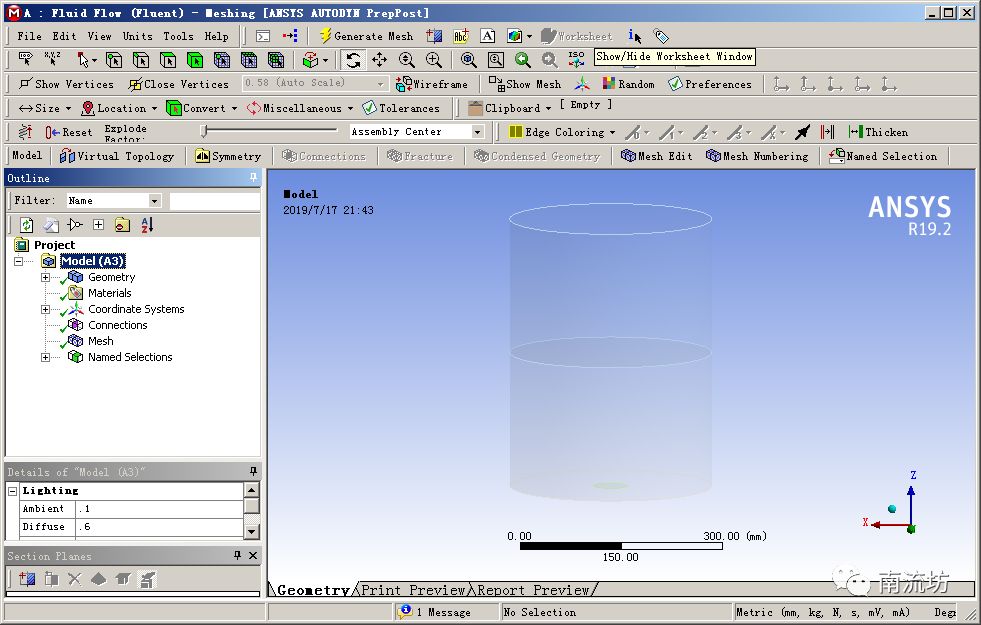The height and width of the screenshot is (625, 981).
Task: Select the Vertex selection filter icon
Action: pos(114,60)
